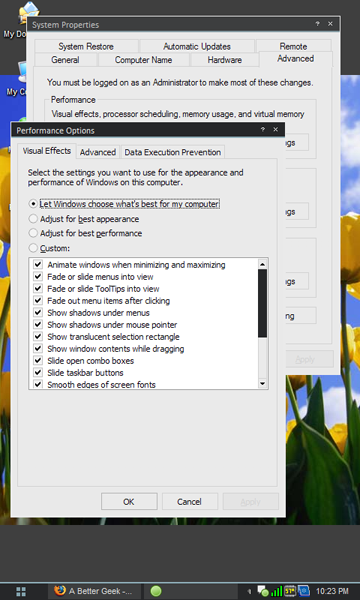360x600 pixels.
Task: Open the System Restore tab
Action: click(x=86, y=46)
